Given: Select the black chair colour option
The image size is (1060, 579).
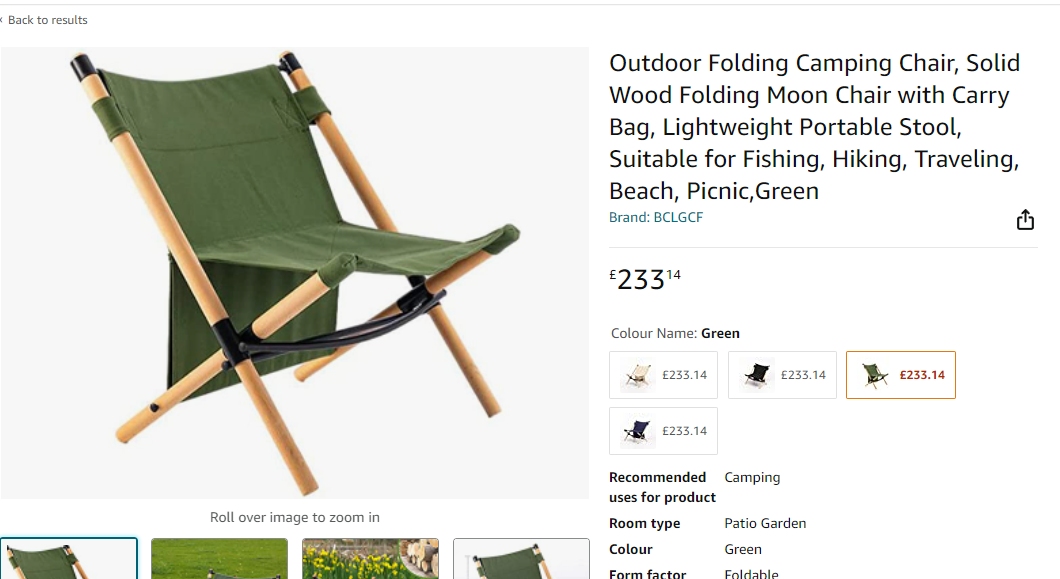Looking at the screenshot, I should [782, 375].
